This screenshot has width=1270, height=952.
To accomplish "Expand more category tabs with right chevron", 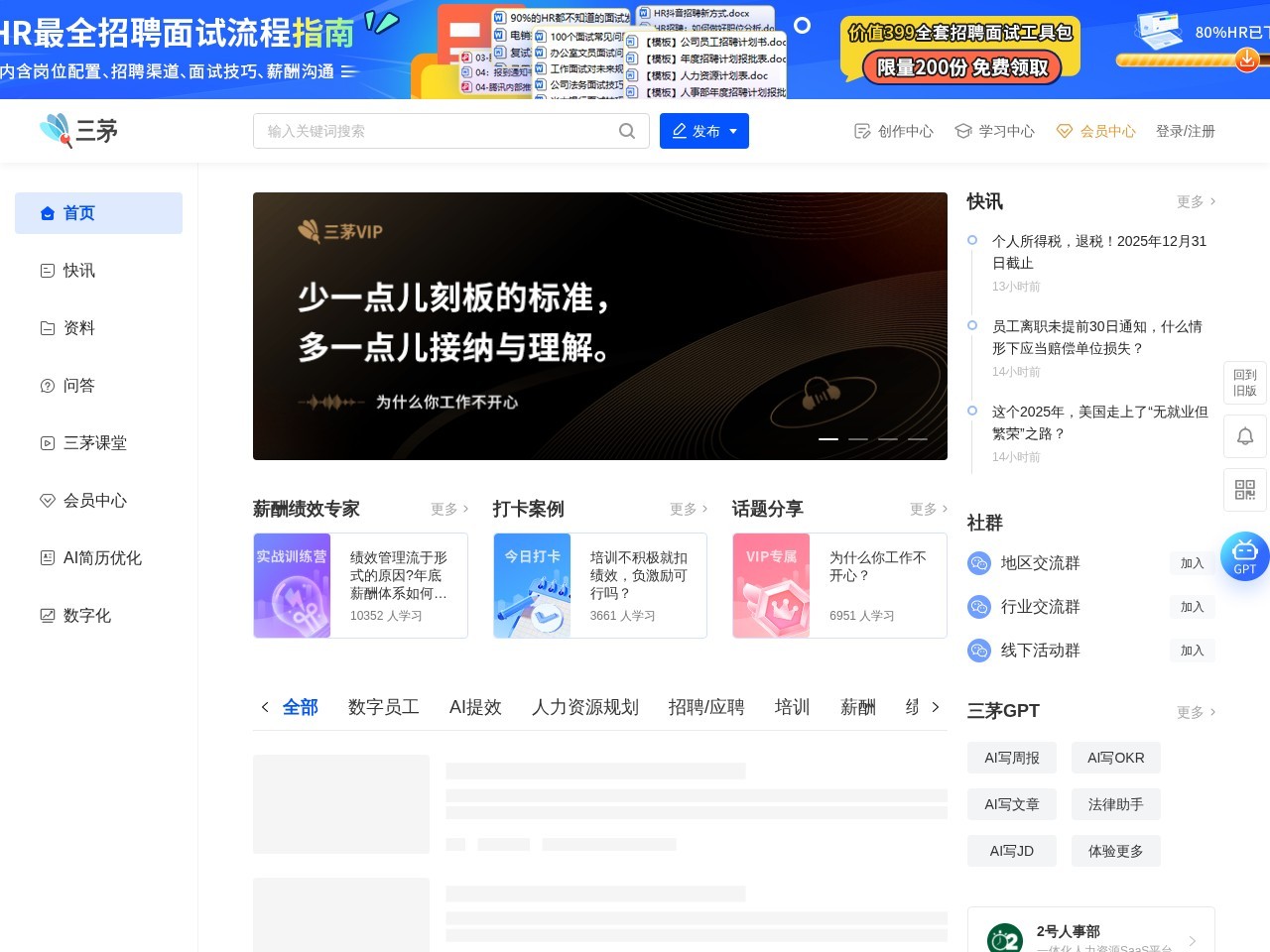I will (x=935, y=707).
